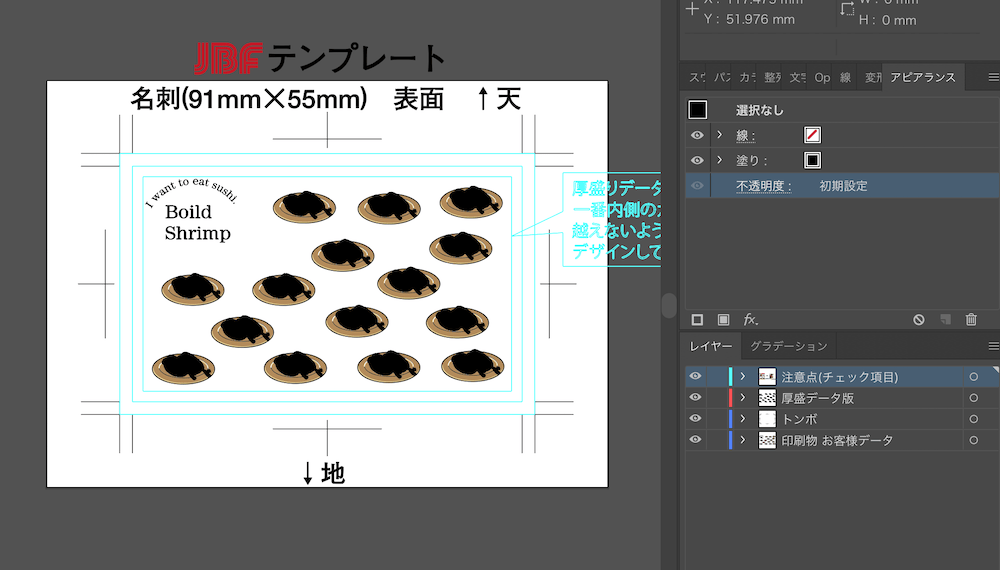Switch to the グラデーション tab
1000x570 pixels.
(x=789, y=346)
